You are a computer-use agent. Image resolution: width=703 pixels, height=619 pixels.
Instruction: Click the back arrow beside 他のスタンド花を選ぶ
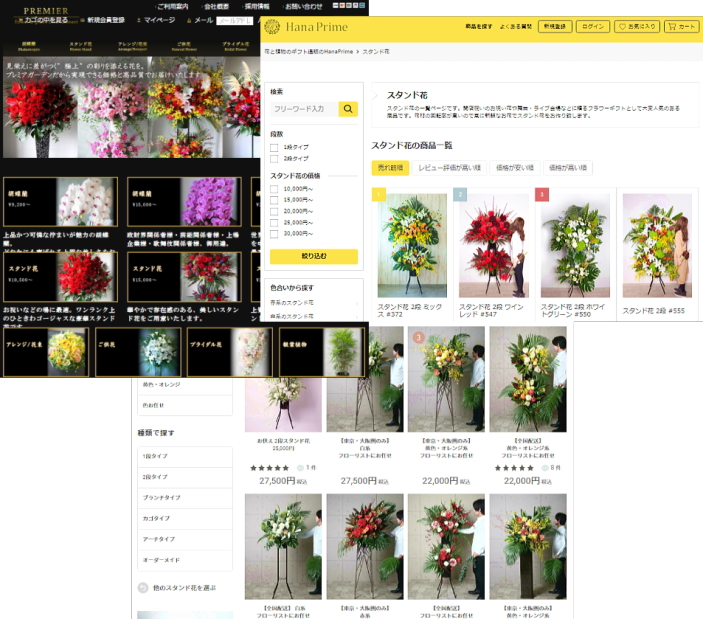(143, 588)
